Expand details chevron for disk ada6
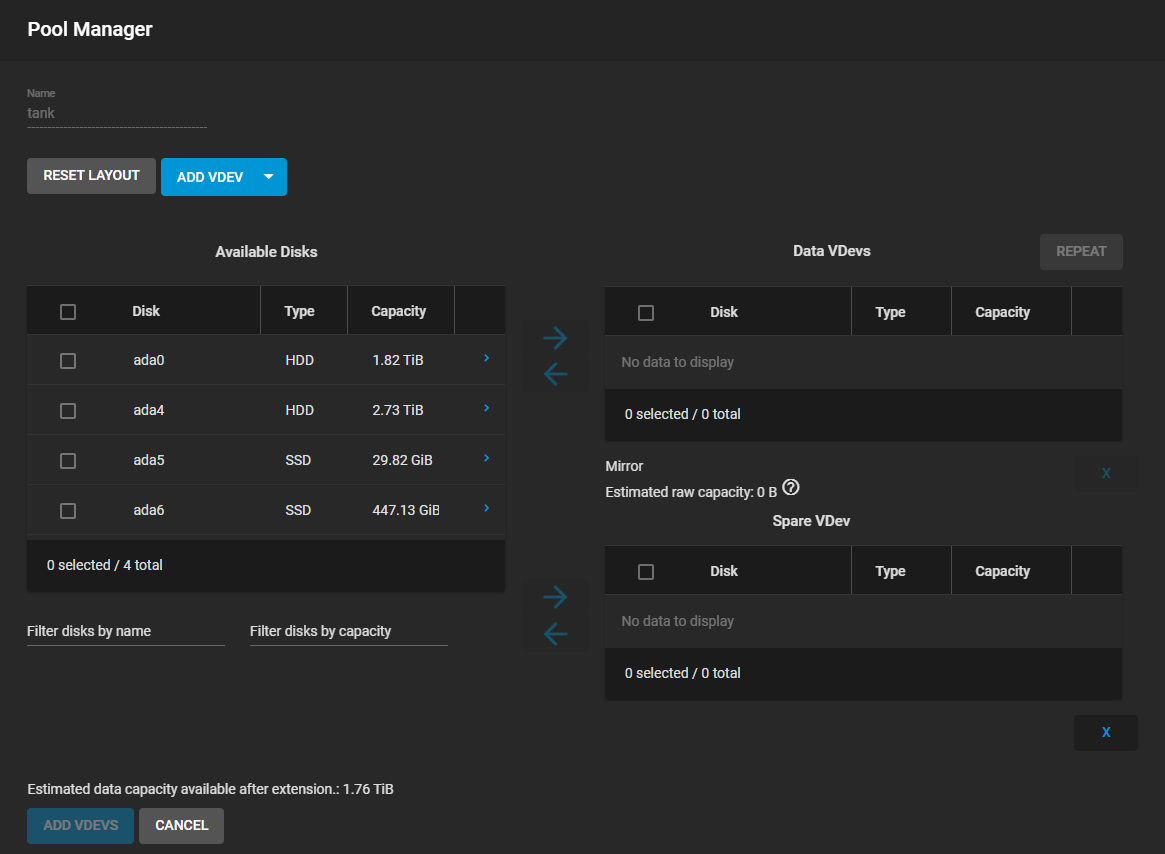 (486, 508)
